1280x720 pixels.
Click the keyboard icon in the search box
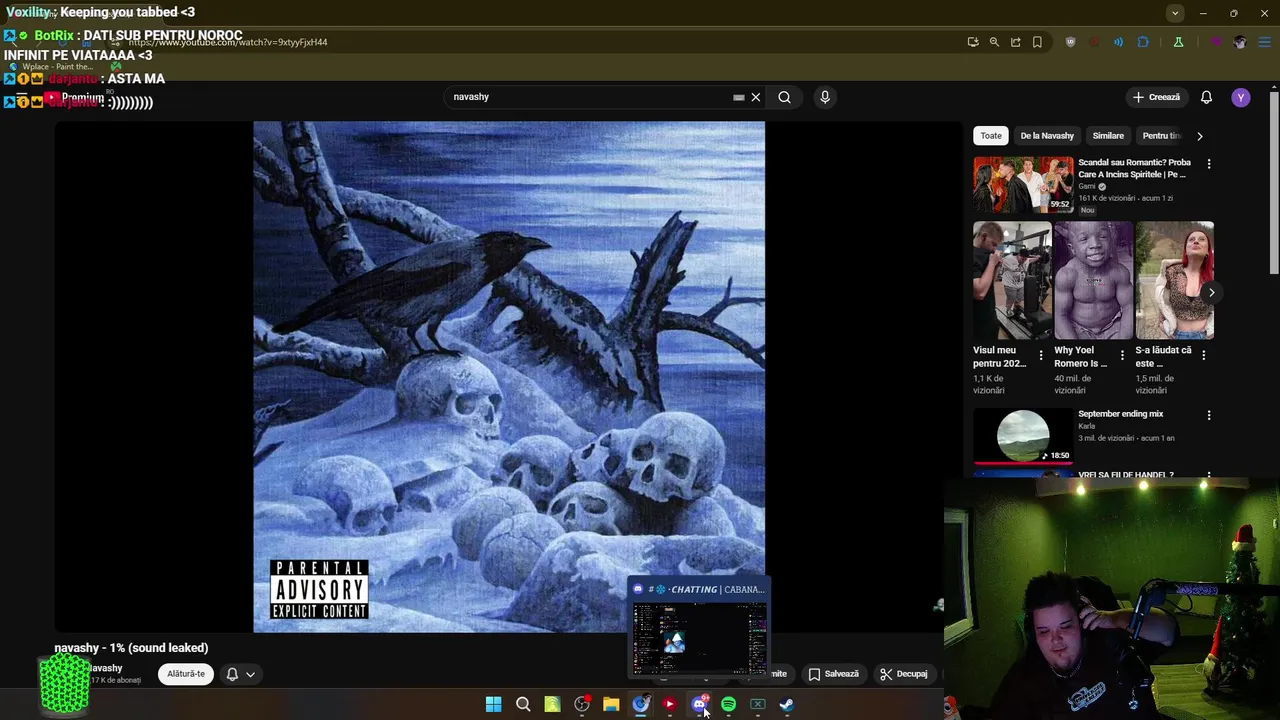pyautogui.click(x=738, y=97)
